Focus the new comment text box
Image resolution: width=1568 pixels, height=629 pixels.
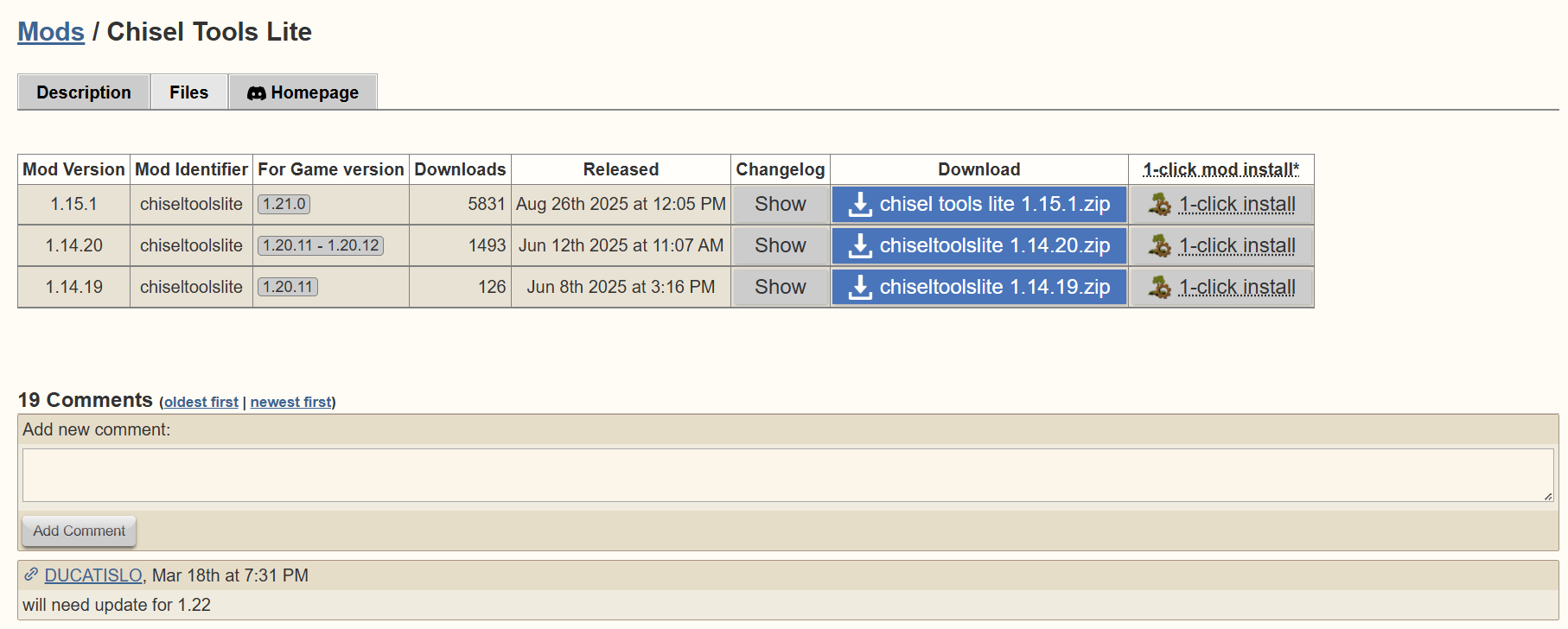click(x=788, y=475)
